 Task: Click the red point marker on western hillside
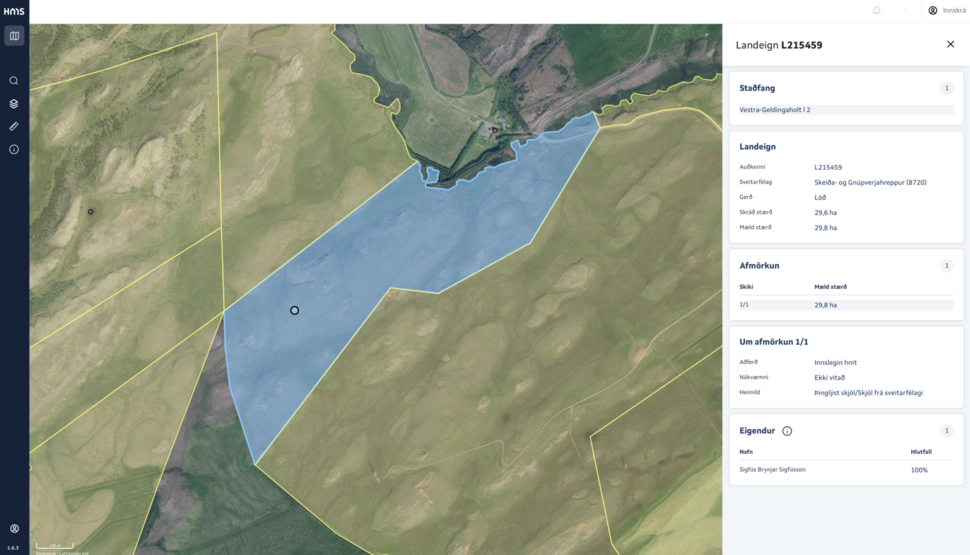[90, 212]
